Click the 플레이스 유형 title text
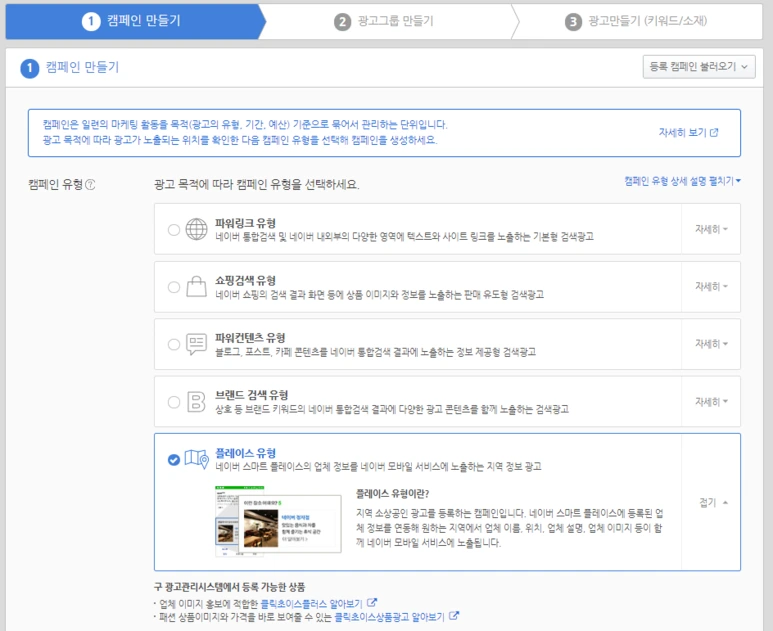773x631 pixels. coord(246,453)
